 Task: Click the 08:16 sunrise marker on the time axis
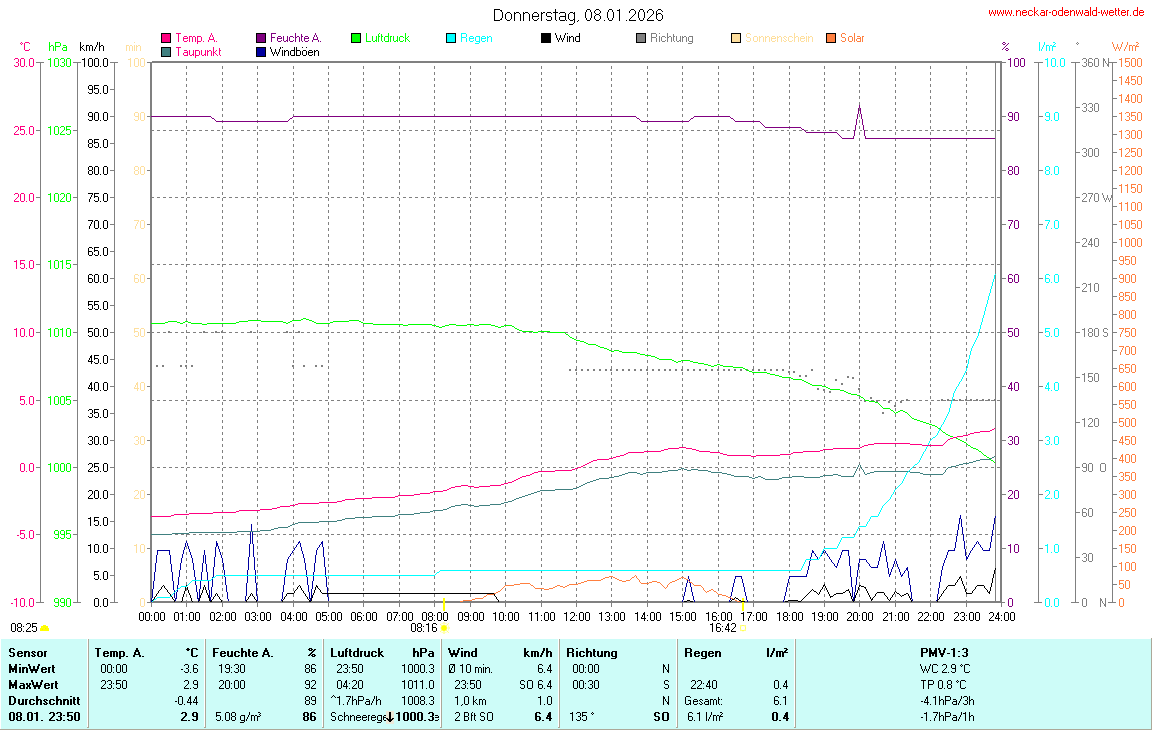click(x=444, y=628)
